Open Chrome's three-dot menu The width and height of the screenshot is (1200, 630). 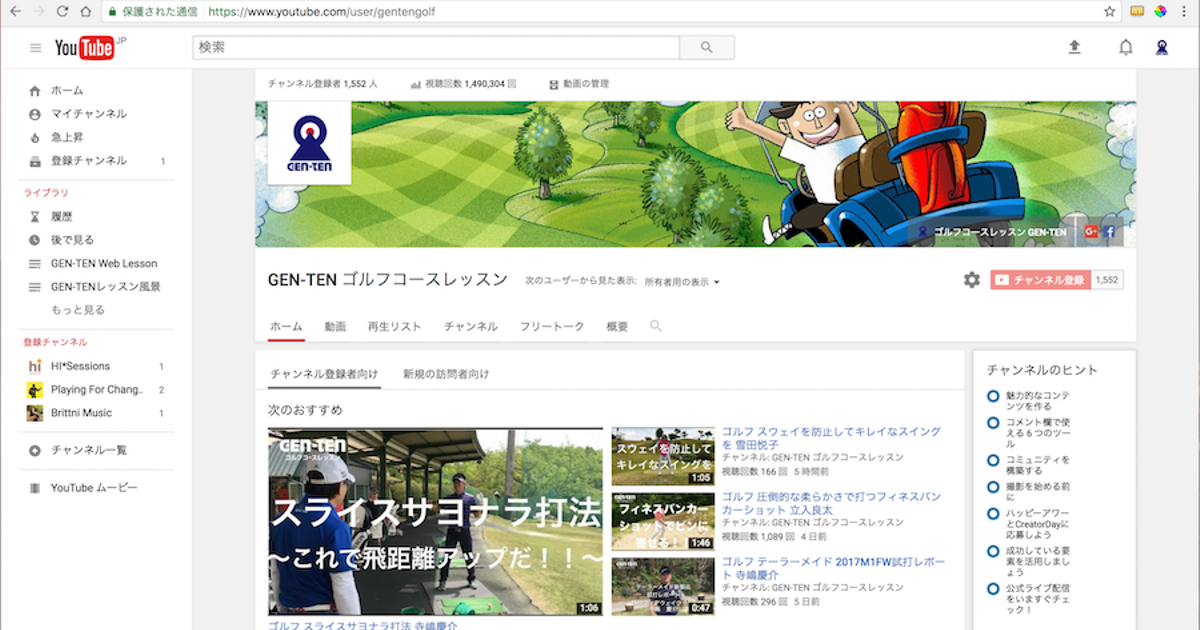pos(1184,12)
